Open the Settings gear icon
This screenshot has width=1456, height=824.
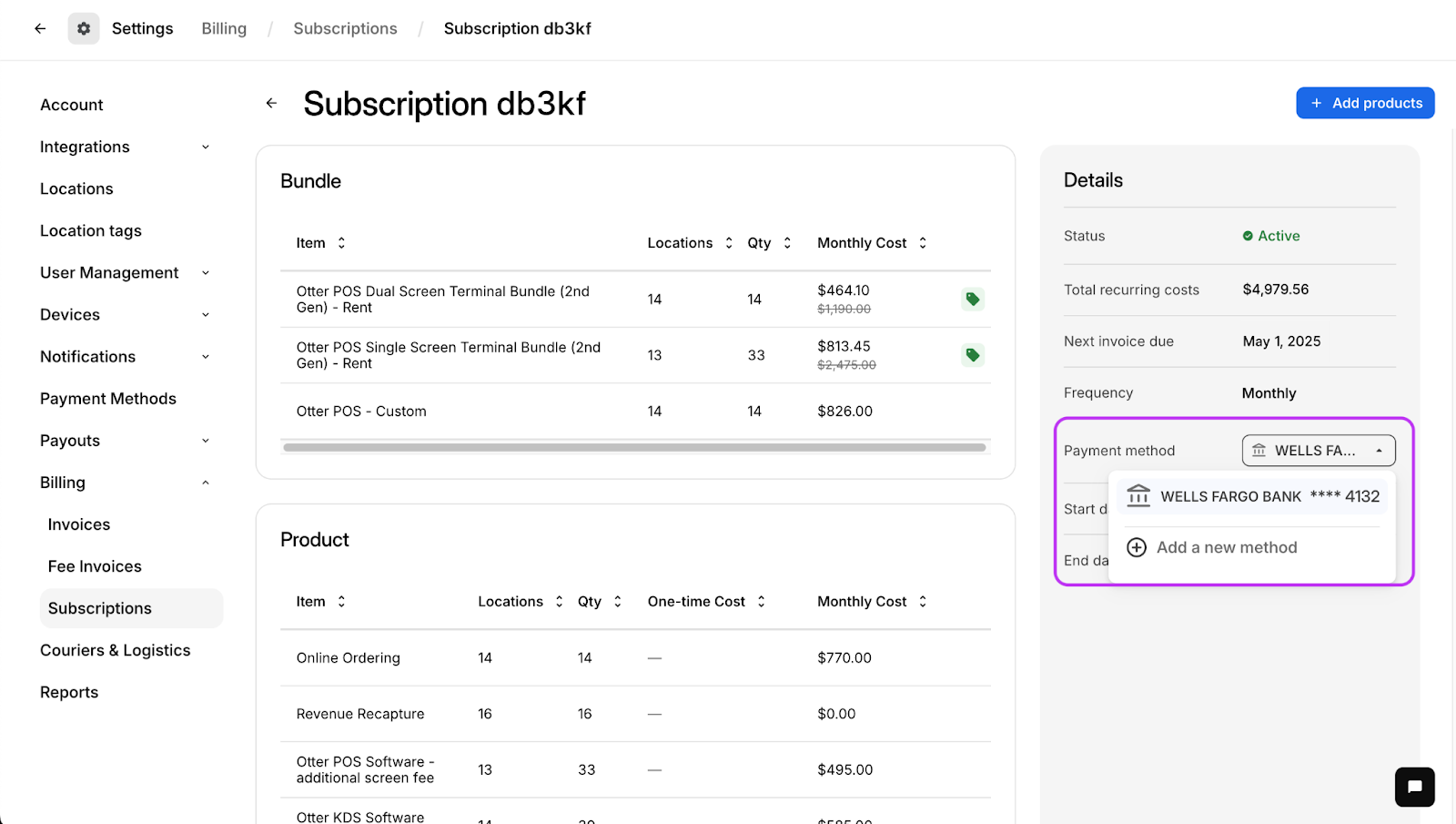pos(84,28)
